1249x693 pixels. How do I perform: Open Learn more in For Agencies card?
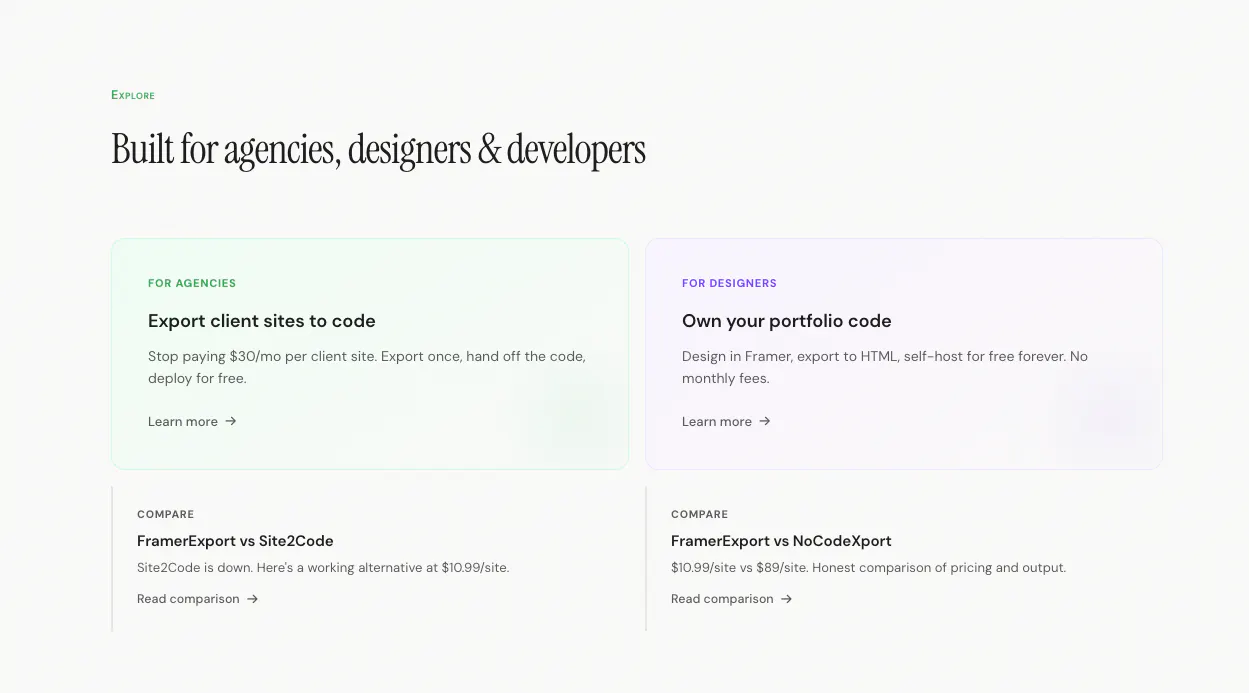tap(192, 421)
